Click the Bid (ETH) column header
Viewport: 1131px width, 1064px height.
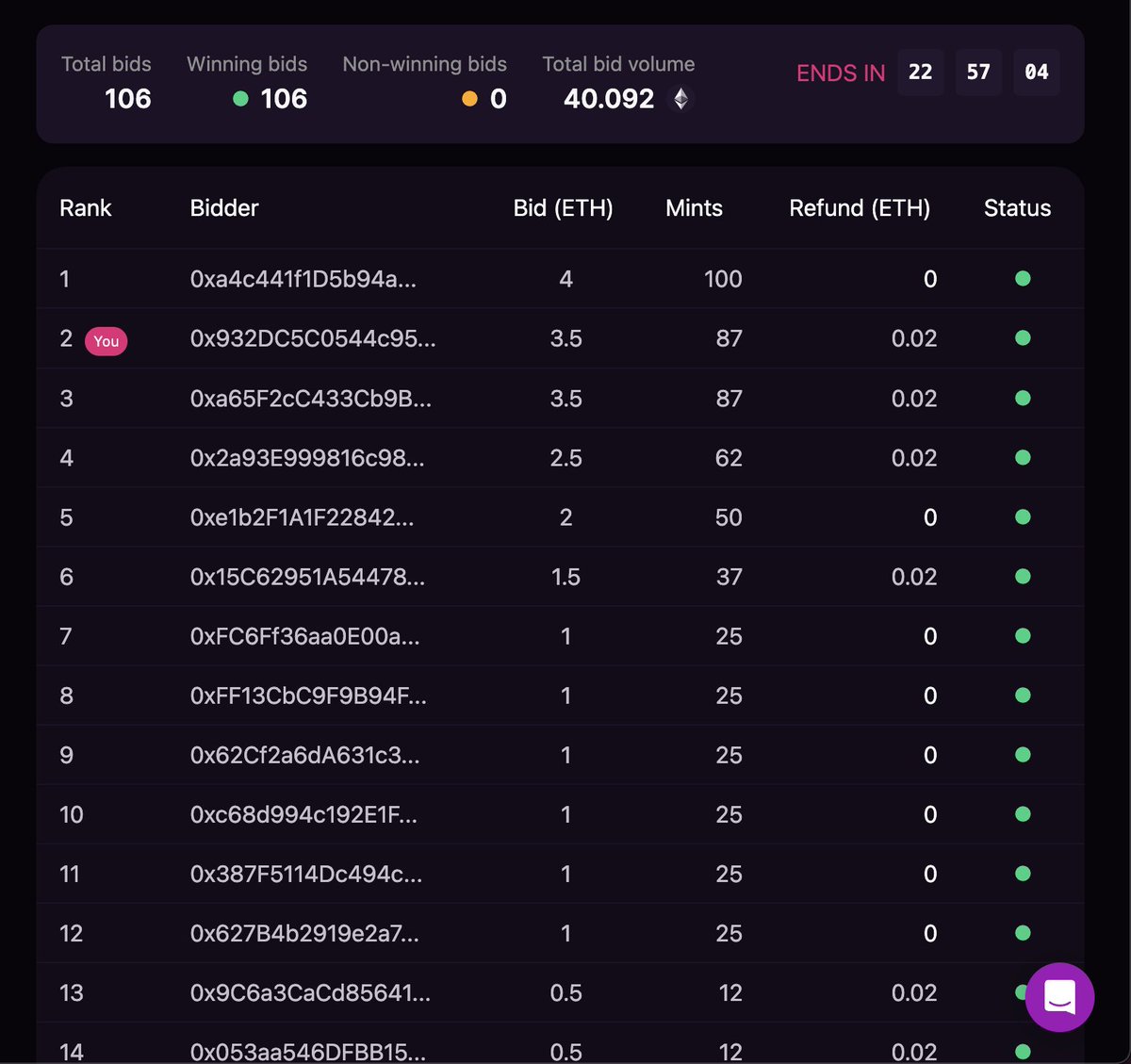[563, 208]
